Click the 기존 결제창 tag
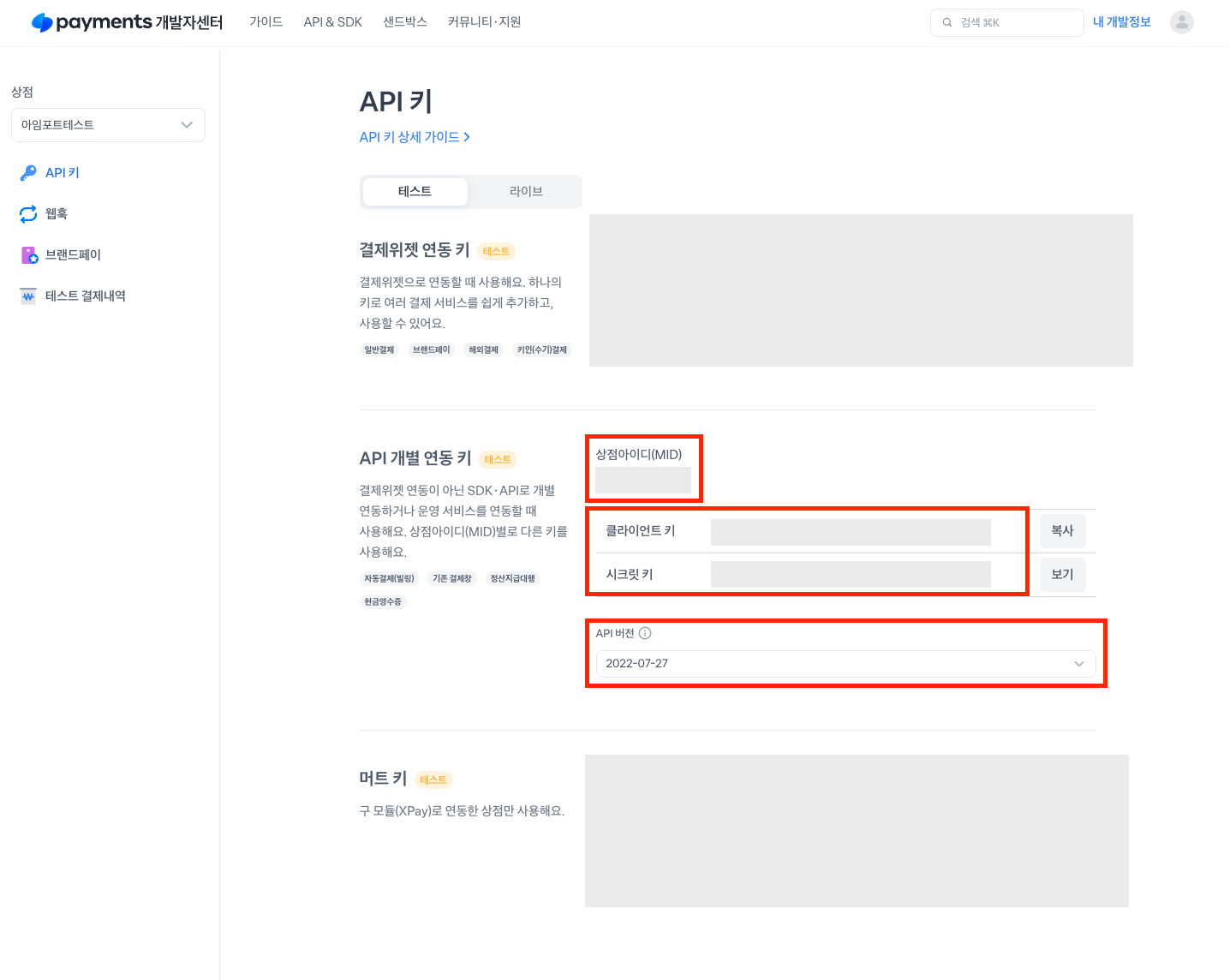Image resolution: width=1230 pixels, height=980 pixels. (x=452, y=579)
